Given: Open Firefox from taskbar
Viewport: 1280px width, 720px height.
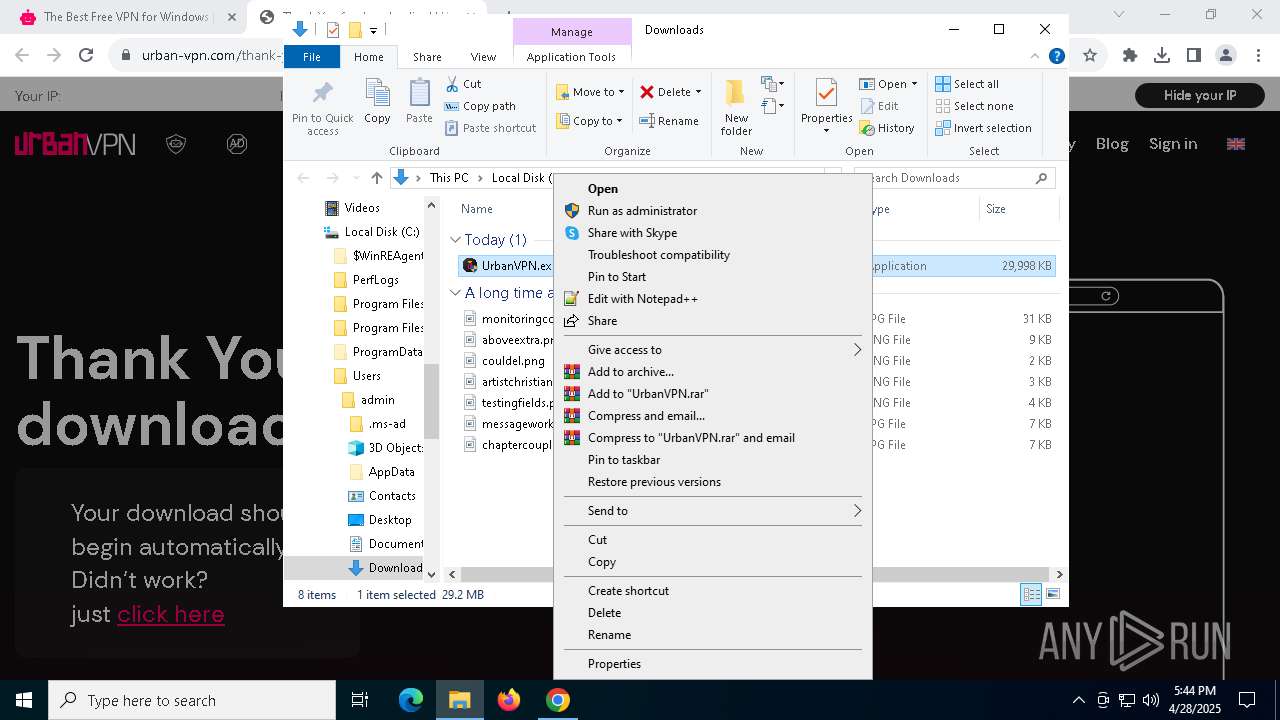Looking at the screenshot, I should [509, 700].
